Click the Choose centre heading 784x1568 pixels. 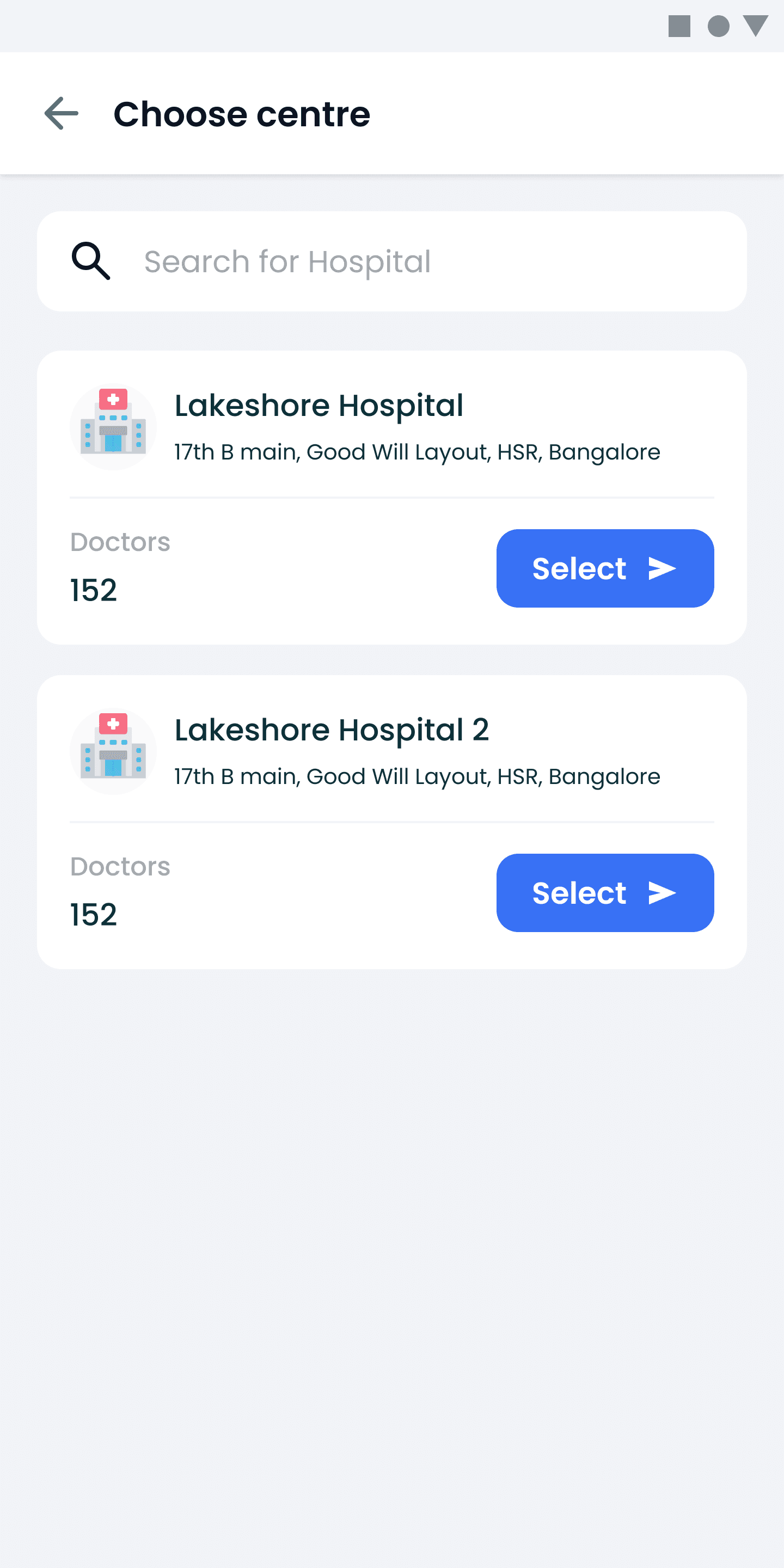(x=242, y=114)
